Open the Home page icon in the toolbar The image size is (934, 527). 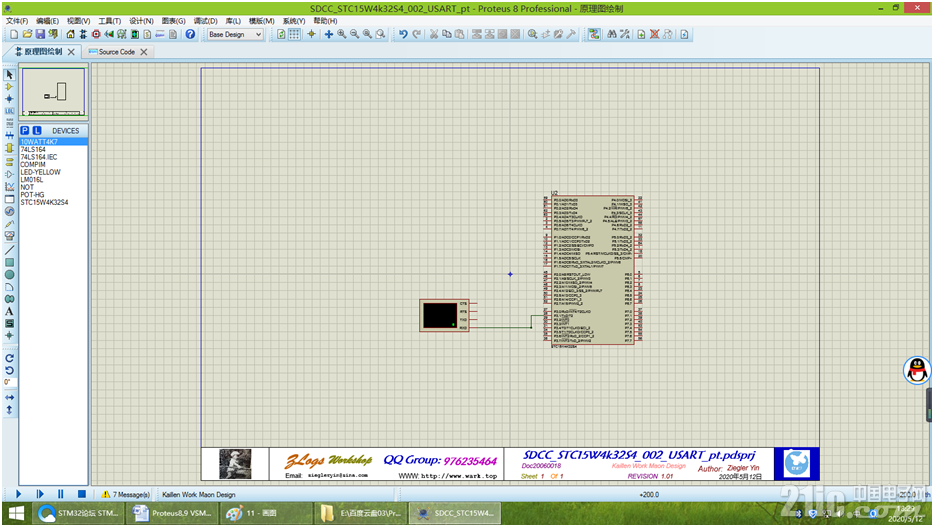70,35
